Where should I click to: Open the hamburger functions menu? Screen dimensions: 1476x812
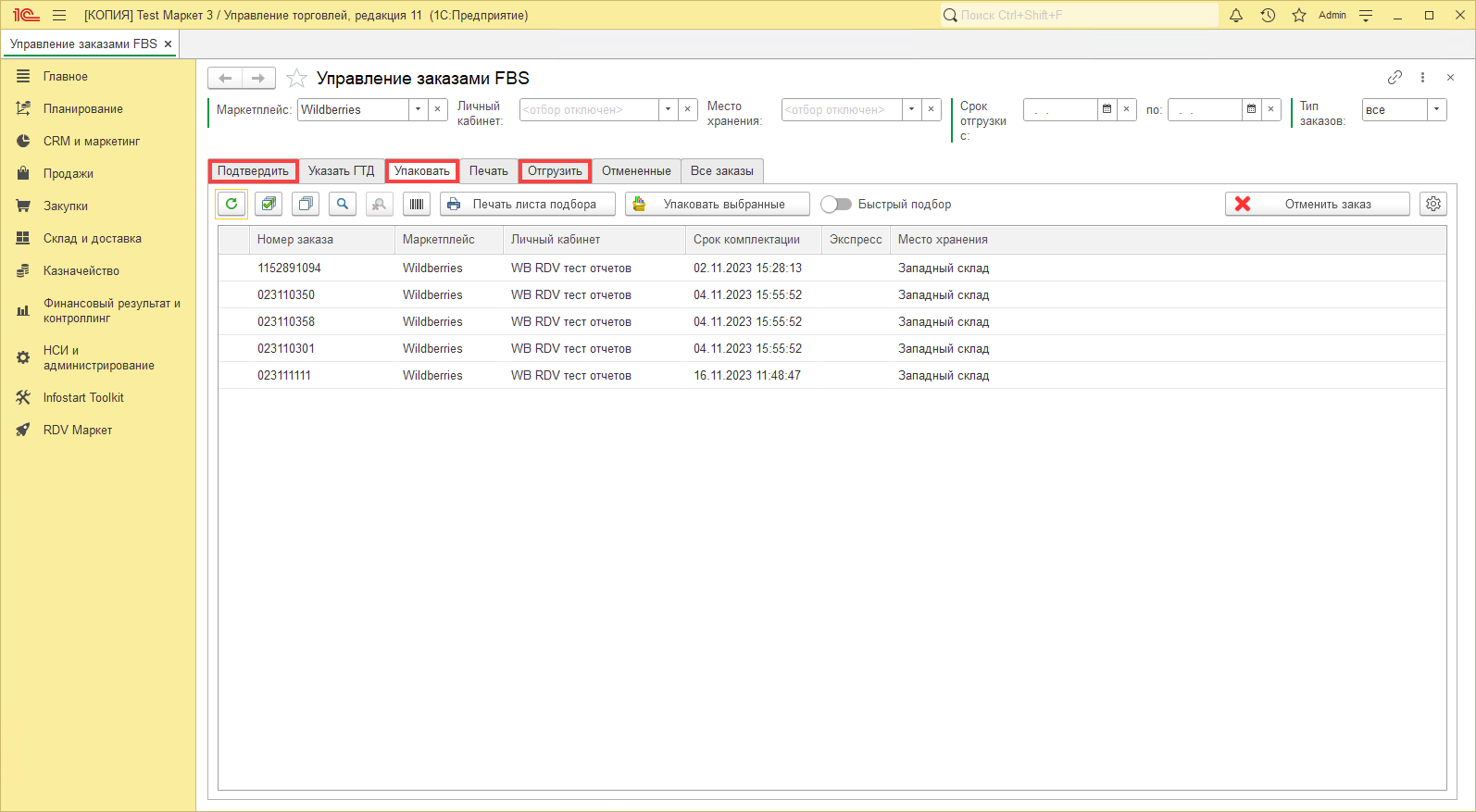coord(59,15)
